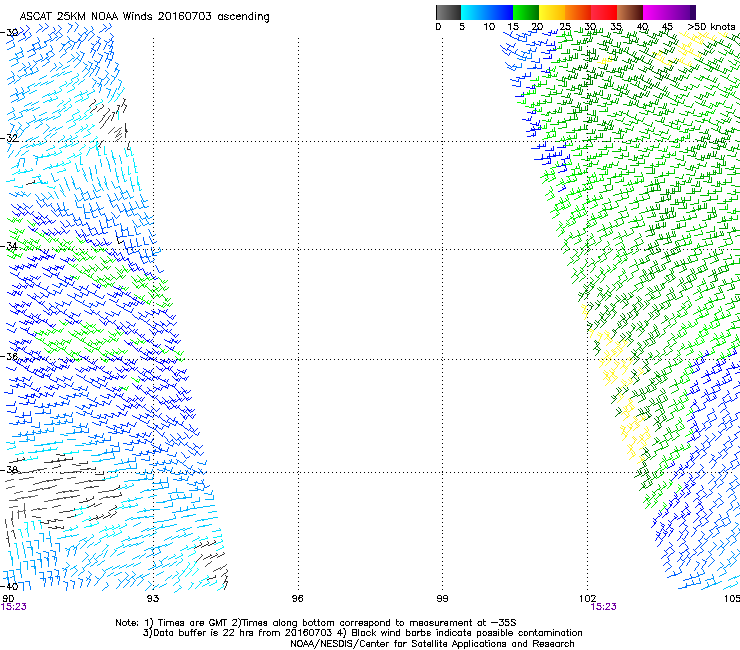Click the '10' label under the color bar
This screenshot has width=740, height=650.
click(x=489, y=27)
